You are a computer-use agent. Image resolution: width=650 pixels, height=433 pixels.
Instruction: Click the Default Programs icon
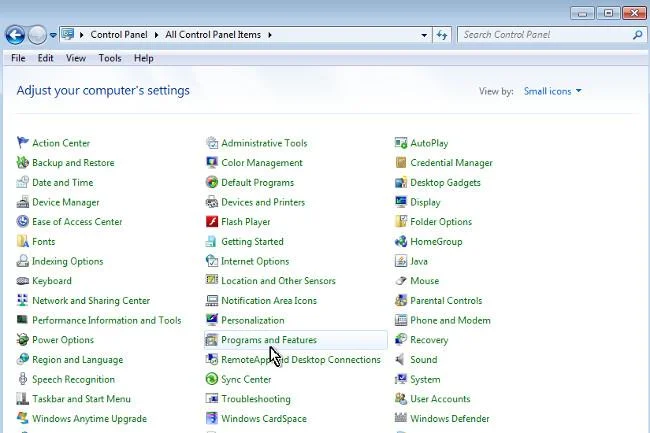(212, 182)
